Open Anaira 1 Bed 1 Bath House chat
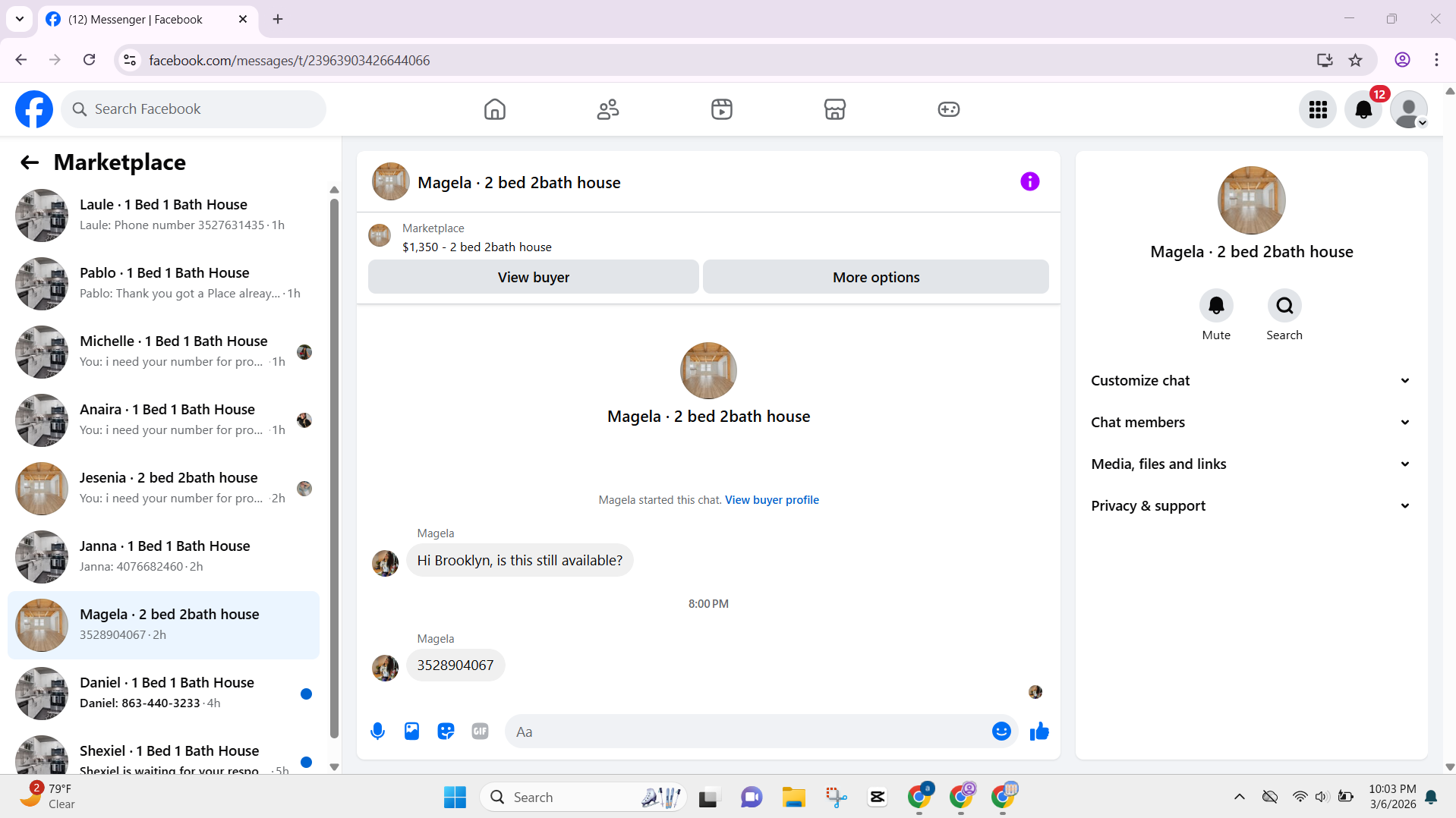 [x=163, y=420]
